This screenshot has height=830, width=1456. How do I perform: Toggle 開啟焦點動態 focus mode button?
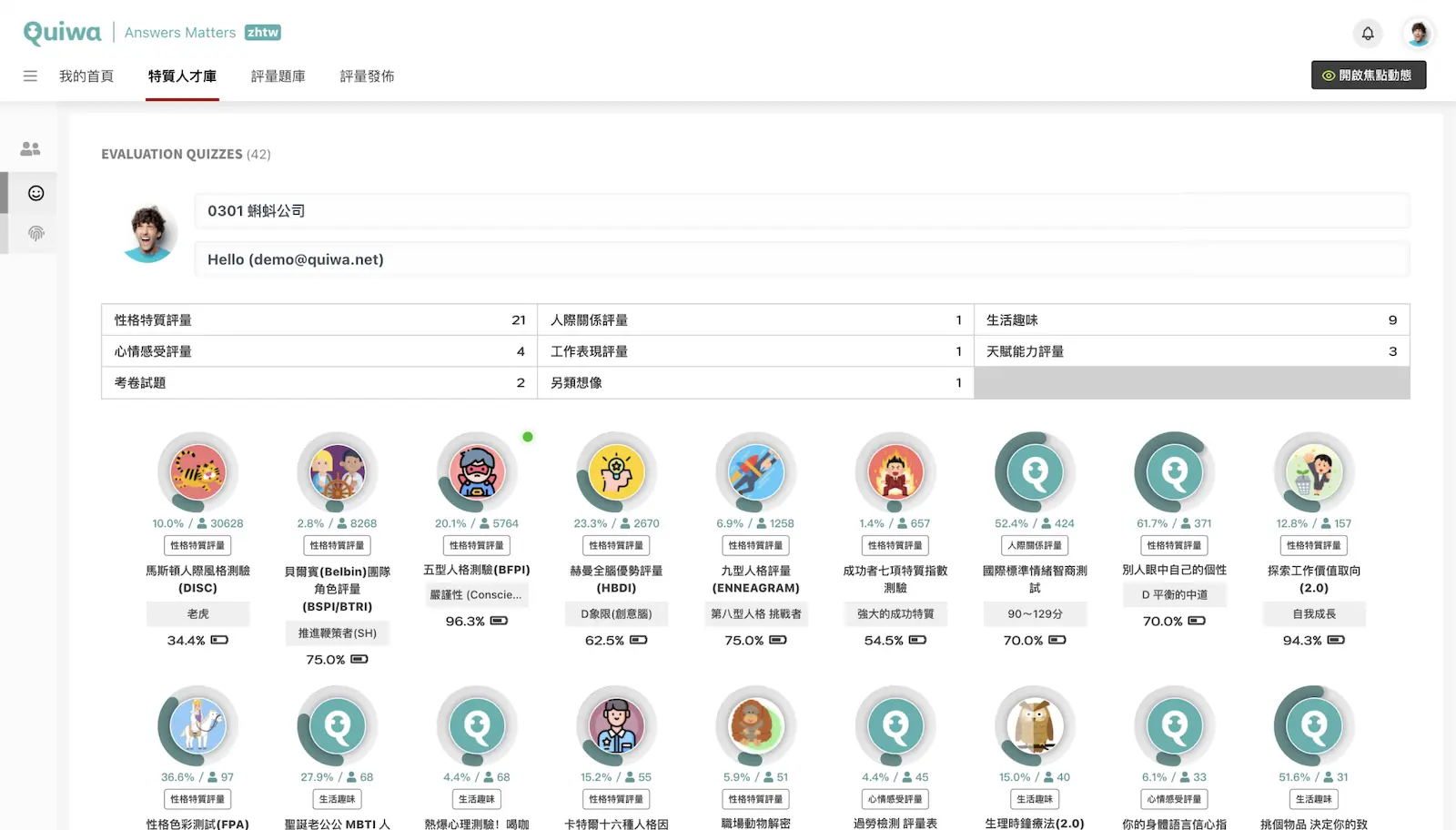(x=1369, y=76)
